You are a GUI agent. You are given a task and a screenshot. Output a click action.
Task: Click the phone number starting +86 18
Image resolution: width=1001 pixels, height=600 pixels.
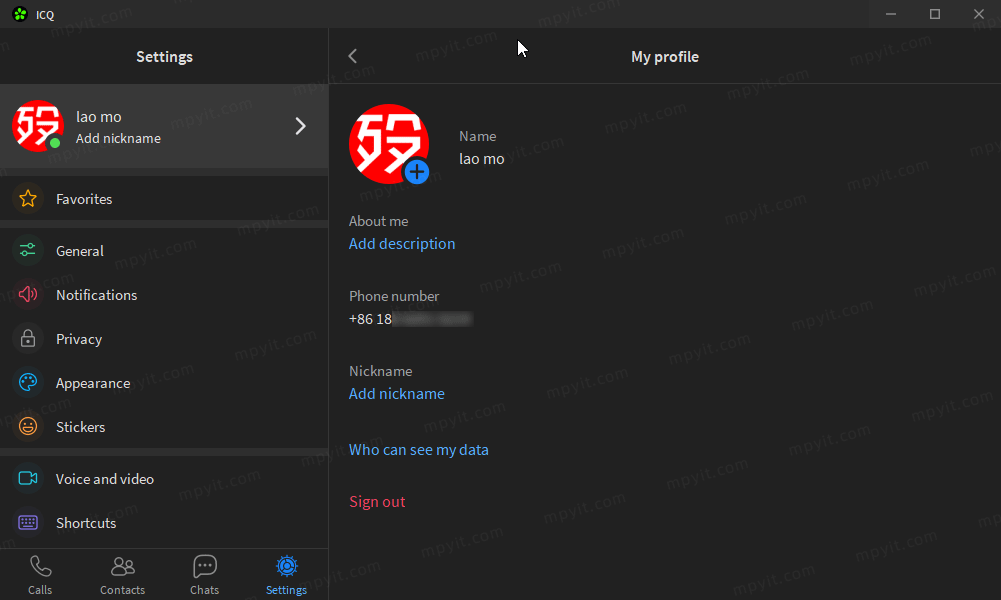click(x=410, y=319)
